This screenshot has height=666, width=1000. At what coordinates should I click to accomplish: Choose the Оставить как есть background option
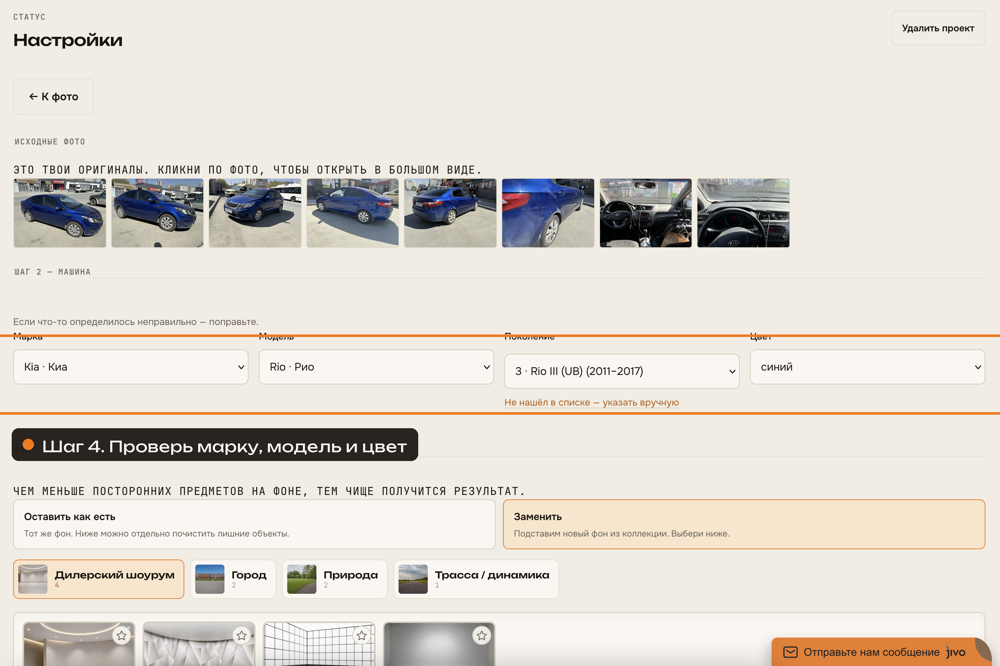(254, 524)
